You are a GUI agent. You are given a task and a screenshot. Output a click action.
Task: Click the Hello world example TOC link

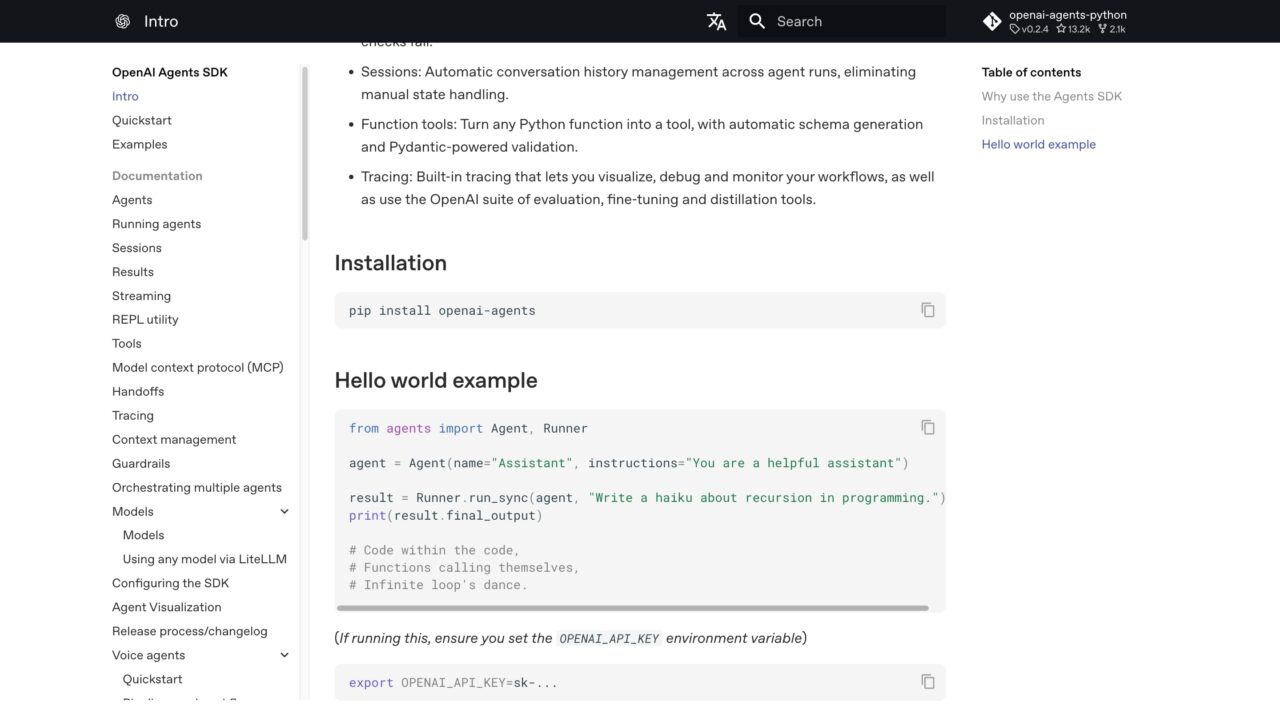pyautogui.click(x=1038, y=144)
